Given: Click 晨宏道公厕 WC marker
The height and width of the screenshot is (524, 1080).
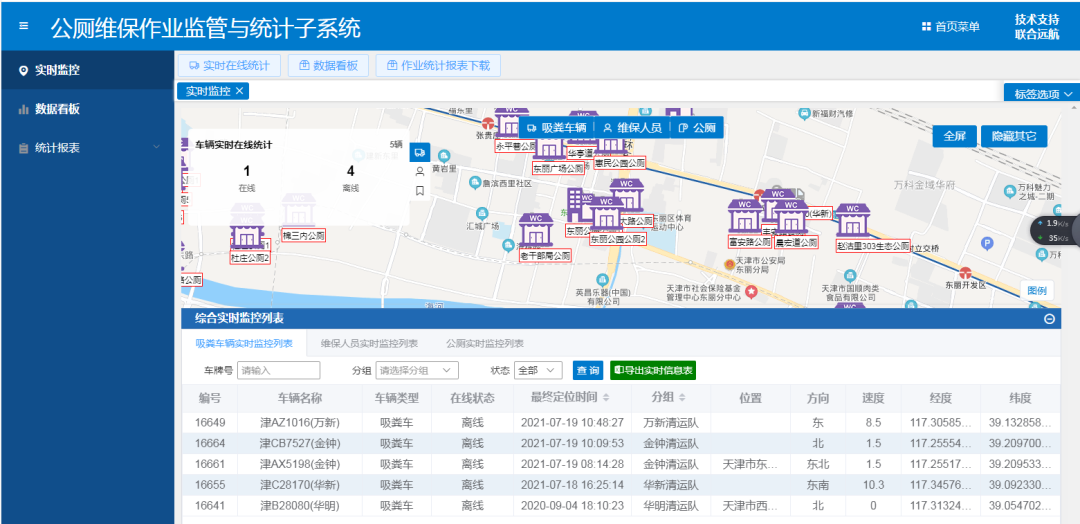Looking at the screenshot, I should pyautogui.click(x=791, y=216).
